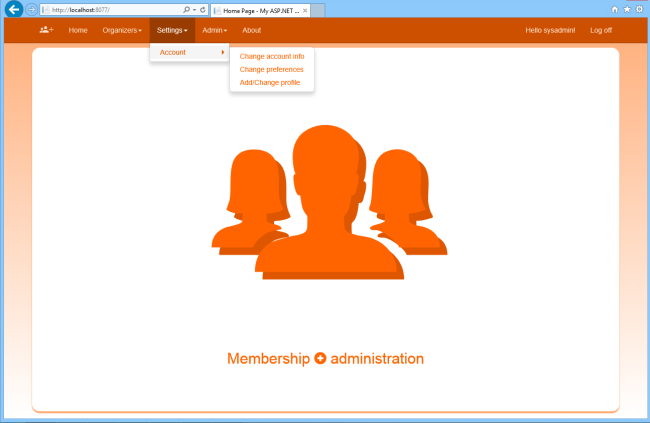Click the add-members icon in the navbar
Viewport: 650px width, 423px height.
[x=46, y=30]
